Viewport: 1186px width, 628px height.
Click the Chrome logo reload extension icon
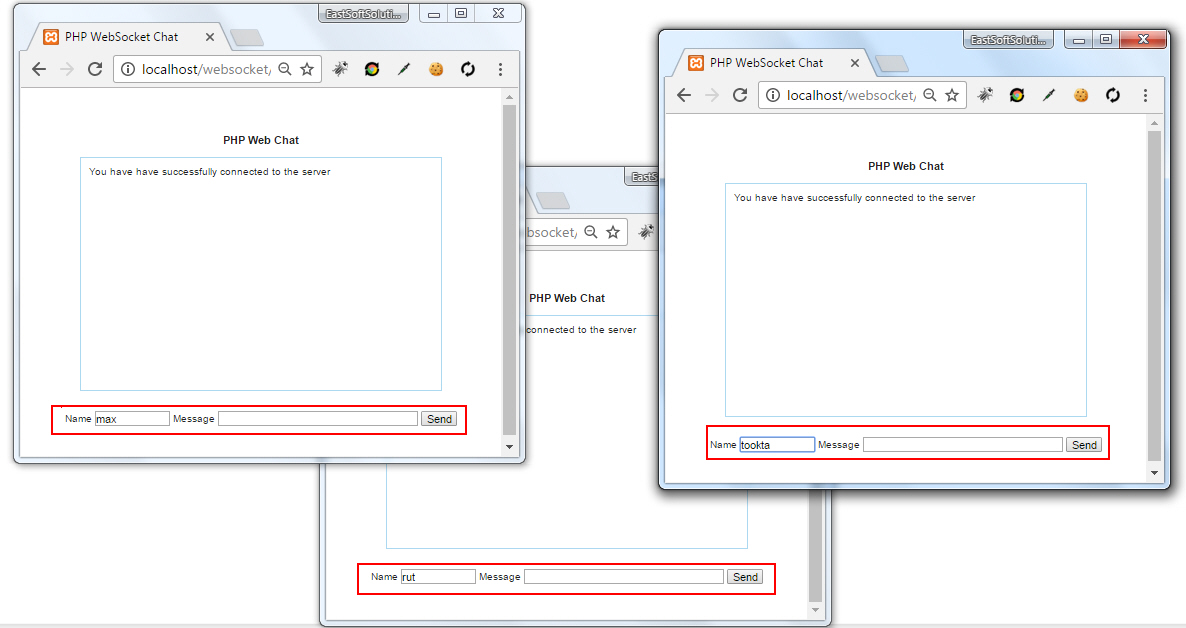(372, 68)
